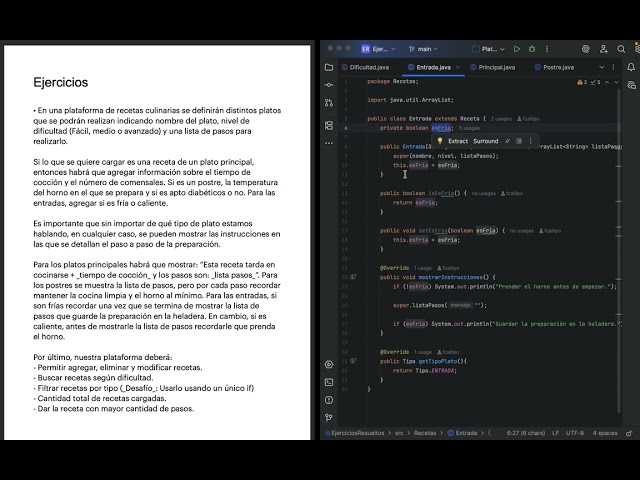Click the 5 usages hint after esFria

pyautogui.click(x=469, y=128)
